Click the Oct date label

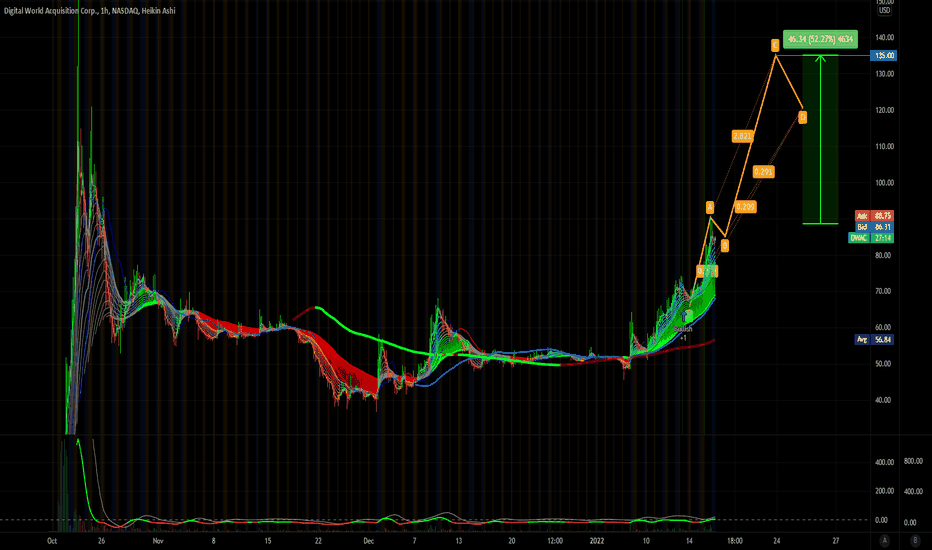click(x=52, y=541)
